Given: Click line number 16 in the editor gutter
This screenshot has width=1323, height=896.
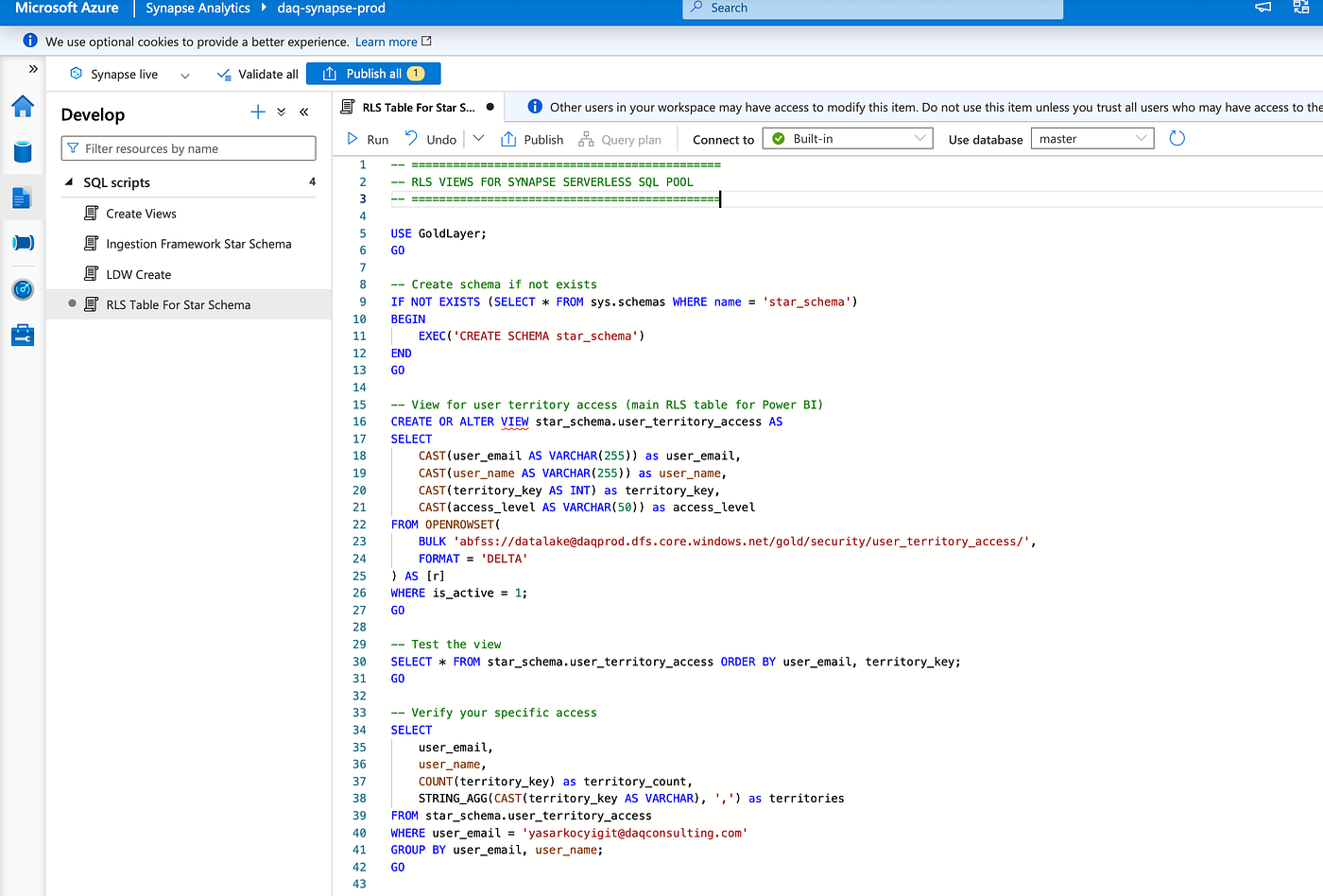Looking at the screenshot, I should [x=359, y=422].
